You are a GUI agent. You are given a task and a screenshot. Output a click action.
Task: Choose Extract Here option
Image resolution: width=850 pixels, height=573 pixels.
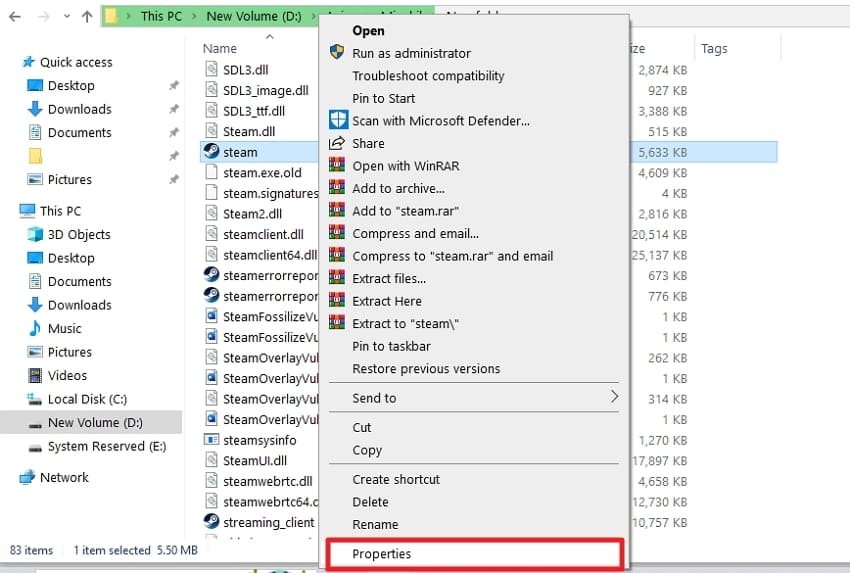pos(387,301)
